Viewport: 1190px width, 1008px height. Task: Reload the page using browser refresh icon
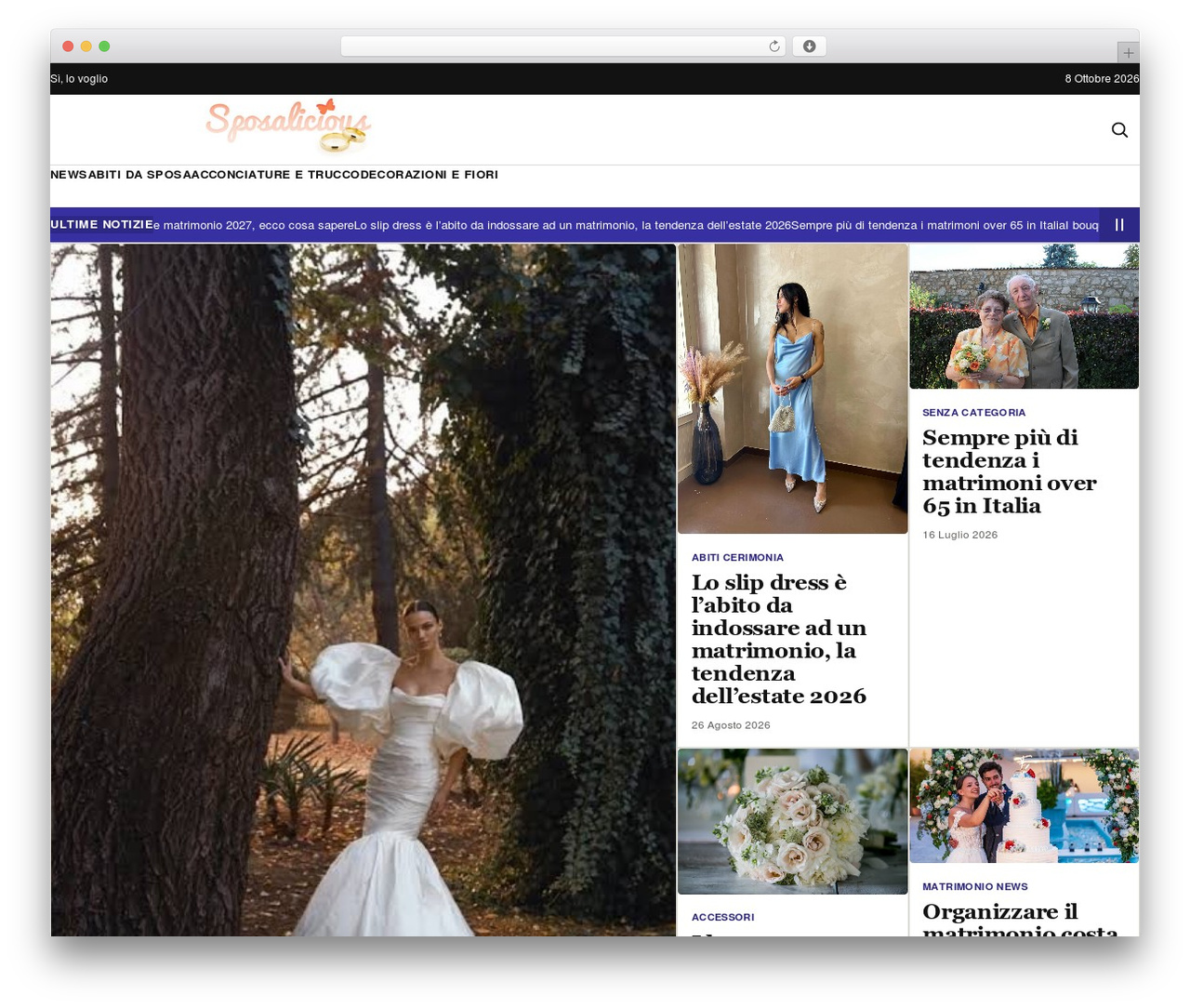pyautogui.click(x=773, y=46)
